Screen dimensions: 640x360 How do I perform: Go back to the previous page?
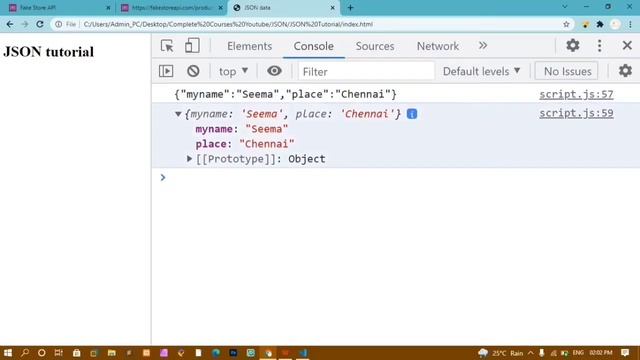[10, 24]
